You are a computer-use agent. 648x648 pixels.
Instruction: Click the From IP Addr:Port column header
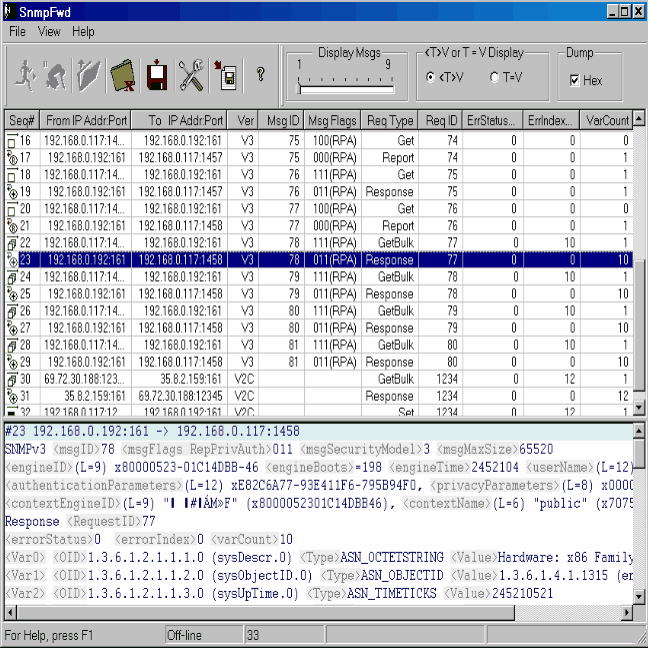click(x=86, y=121)
